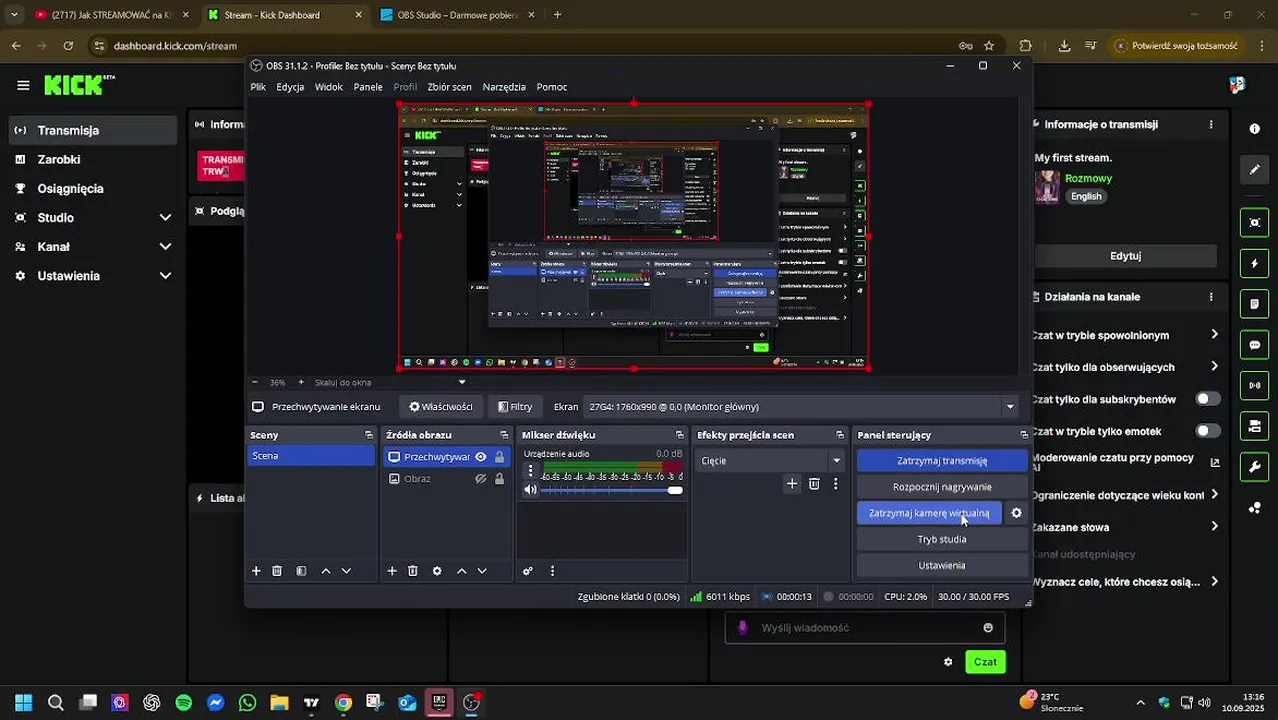This screenshot has height=720, width=1278.
Task: Toggle Czat tylko dla subskrybentów switch
Action: [x=1208, y=399]
